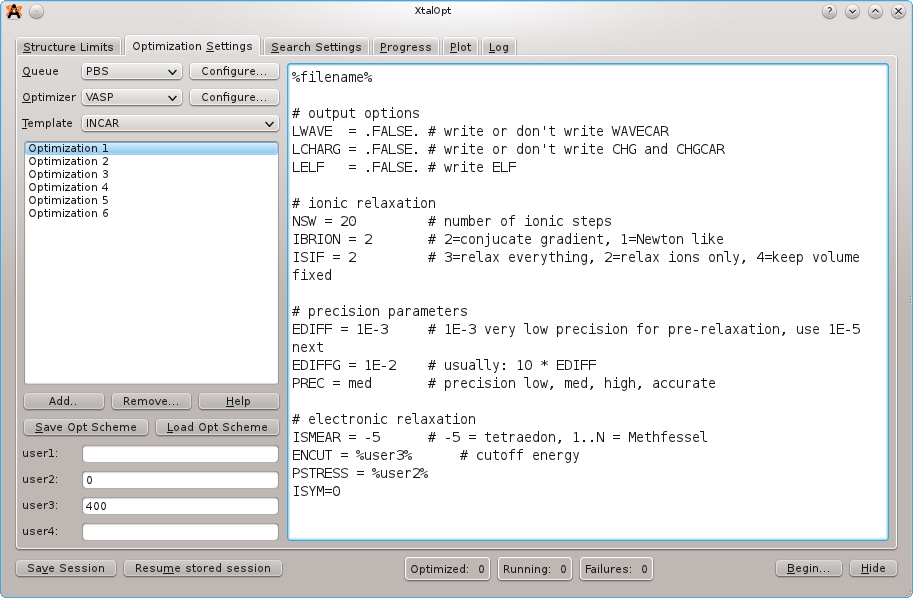Viewport: 913px width, 598px height.
Task: Open the Optimizer dropdown showing VASP
Action: (131, 97)
